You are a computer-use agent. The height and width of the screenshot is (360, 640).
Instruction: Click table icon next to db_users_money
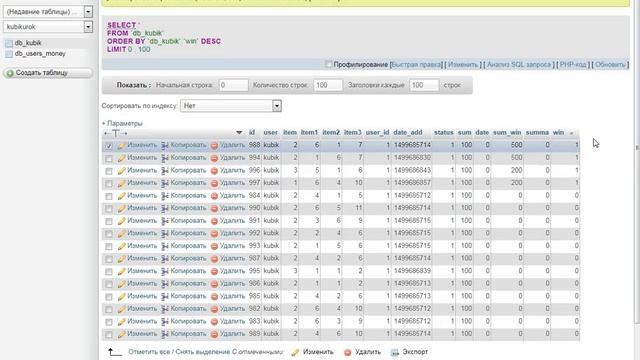click(x=9, y=54)
